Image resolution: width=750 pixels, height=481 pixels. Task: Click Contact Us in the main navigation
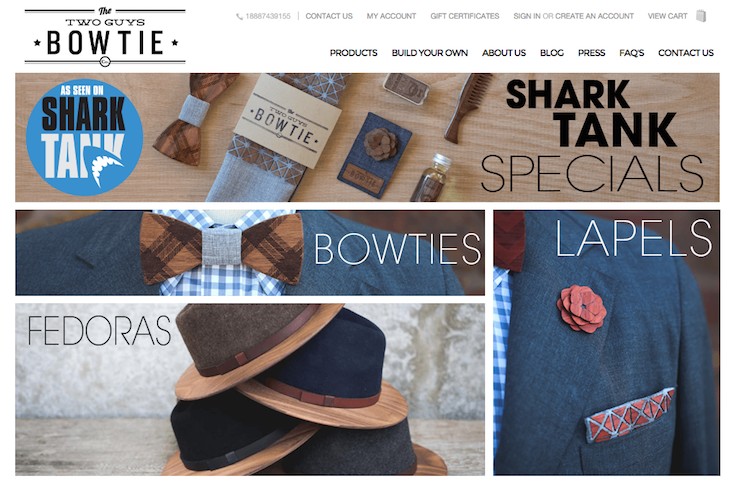(686, 53)
